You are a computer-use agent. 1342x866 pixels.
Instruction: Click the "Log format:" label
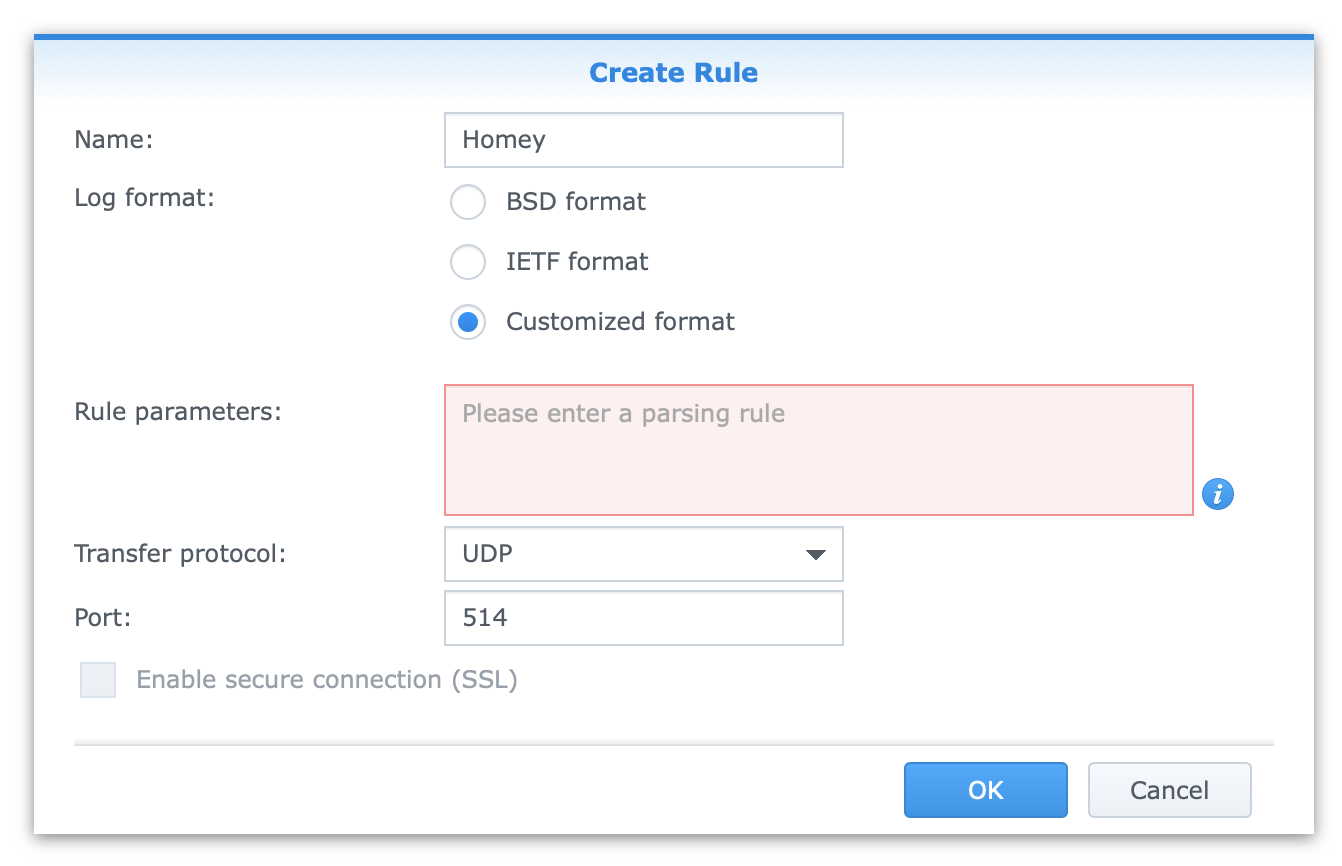(144, 198)
